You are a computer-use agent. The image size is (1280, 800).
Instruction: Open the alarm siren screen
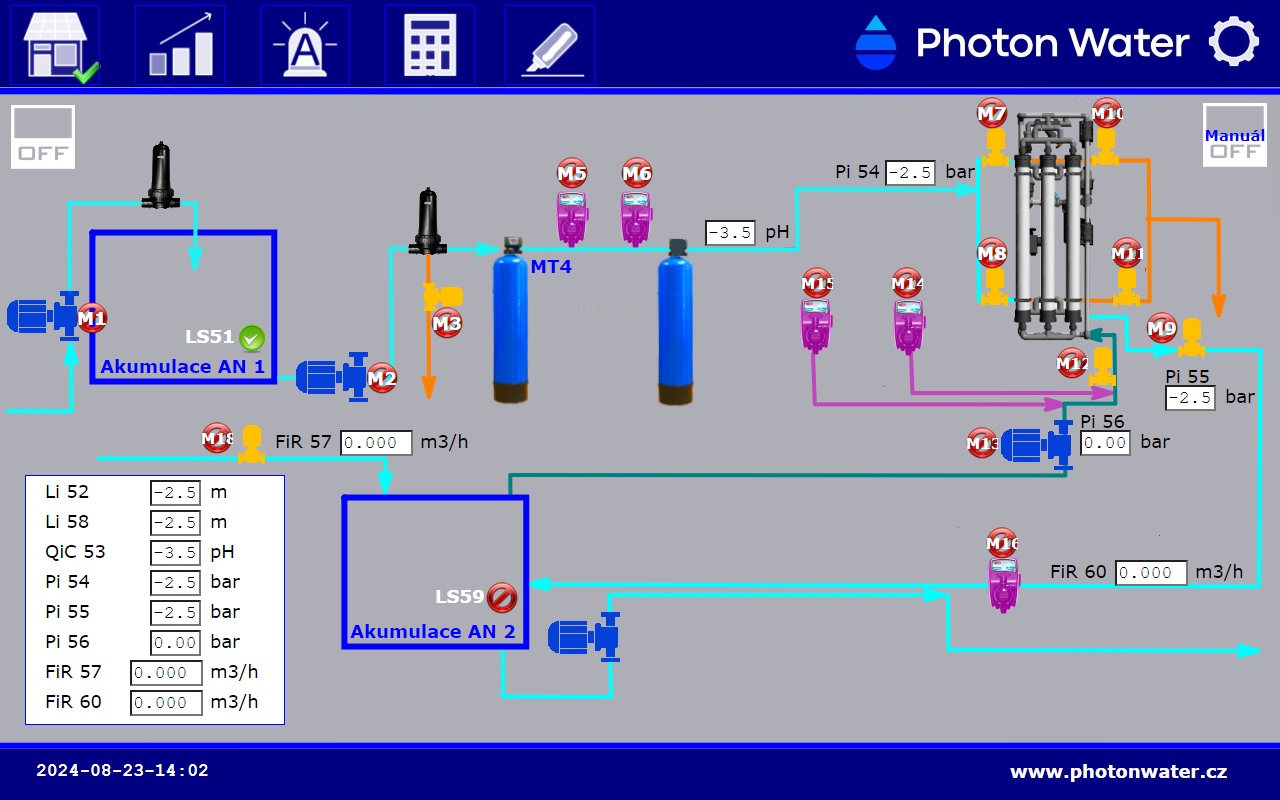pos(305,45)
